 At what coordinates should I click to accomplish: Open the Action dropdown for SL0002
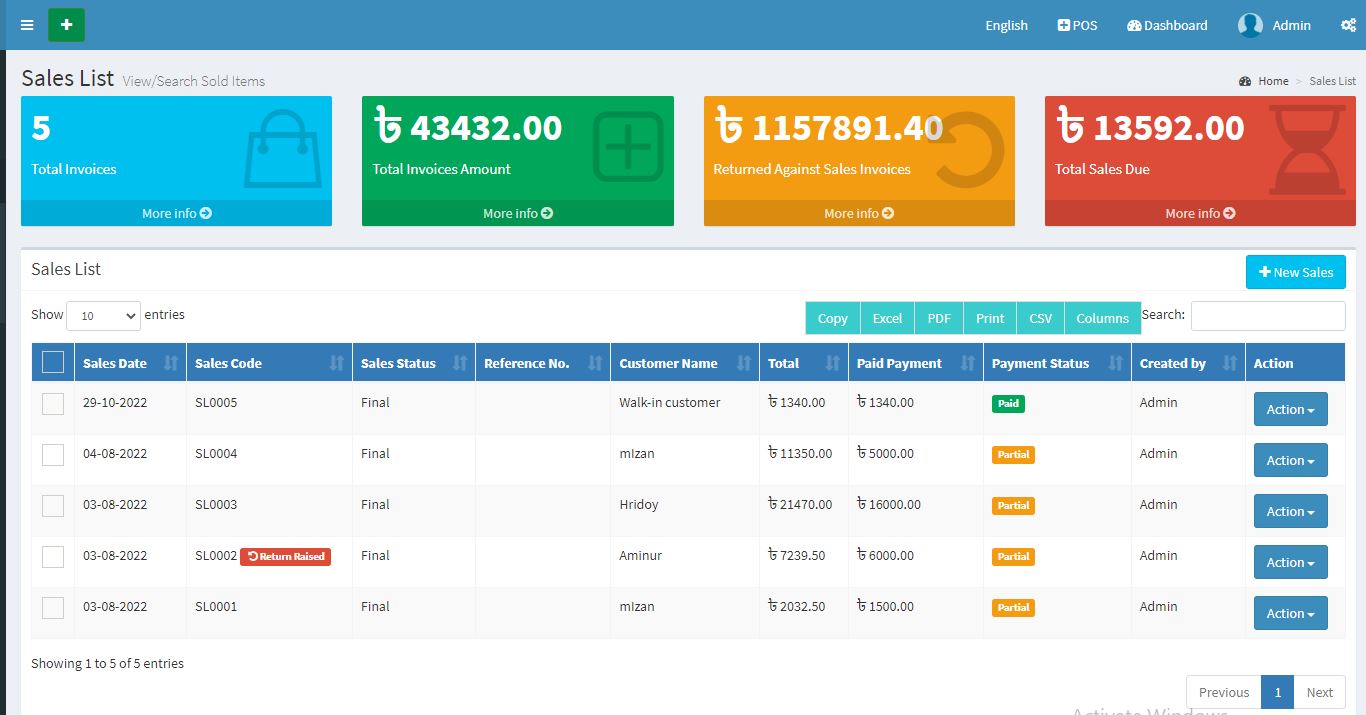point(1290,562)
